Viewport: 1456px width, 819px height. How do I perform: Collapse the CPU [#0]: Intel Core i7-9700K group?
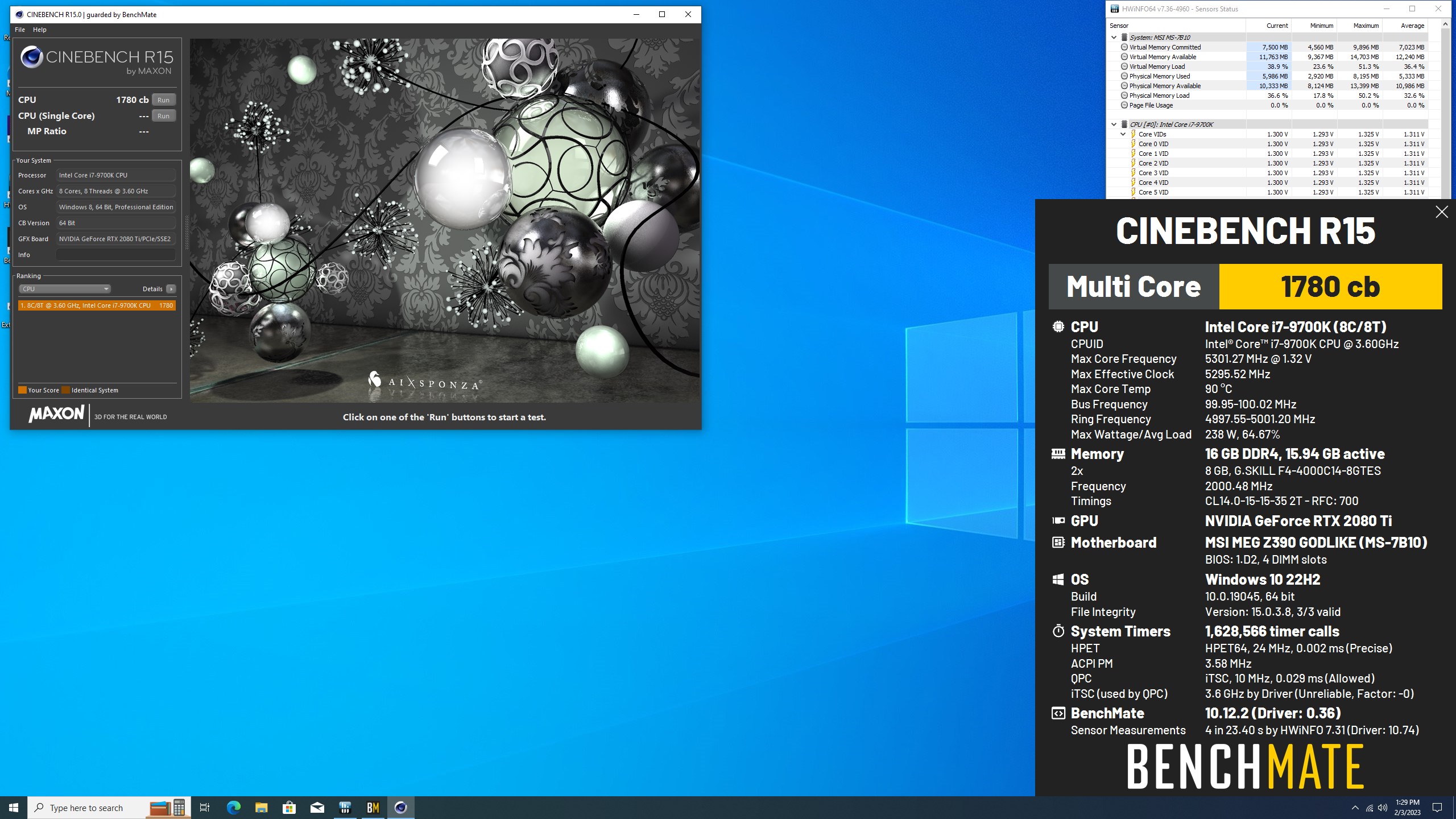[x=1114, y=124]
